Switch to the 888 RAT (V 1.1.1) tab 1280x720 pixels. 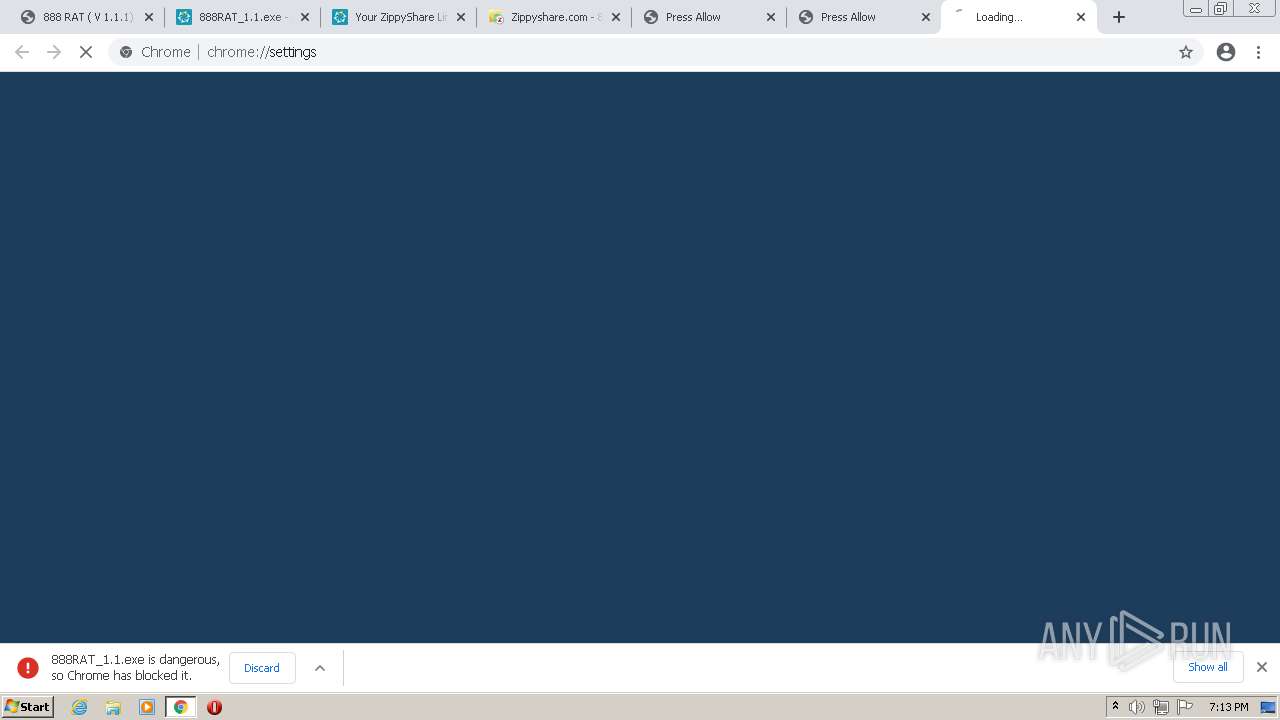point(77,17)
